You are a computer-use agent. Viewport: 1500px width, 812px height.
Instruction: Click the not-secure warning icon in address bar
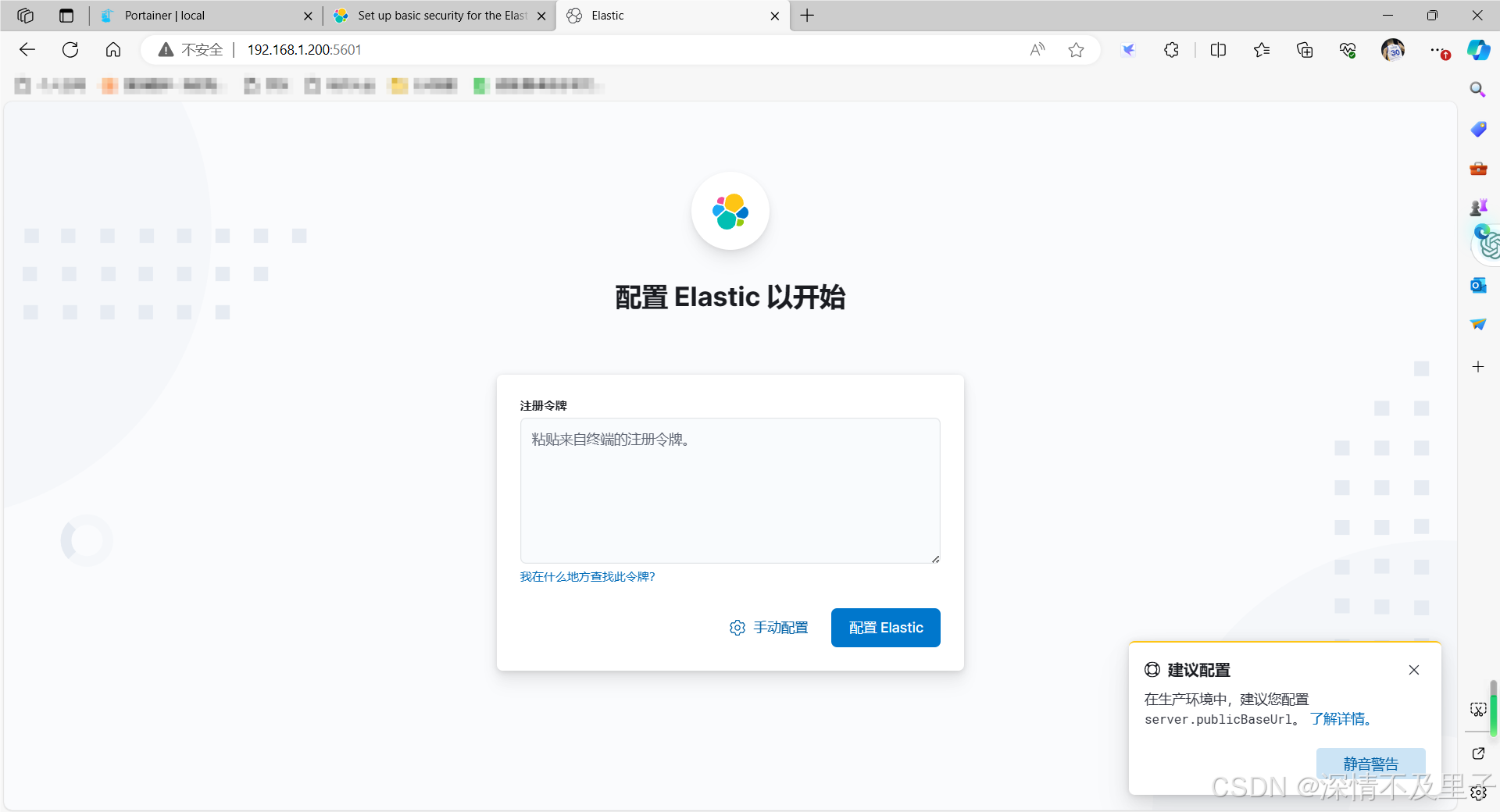166,50
